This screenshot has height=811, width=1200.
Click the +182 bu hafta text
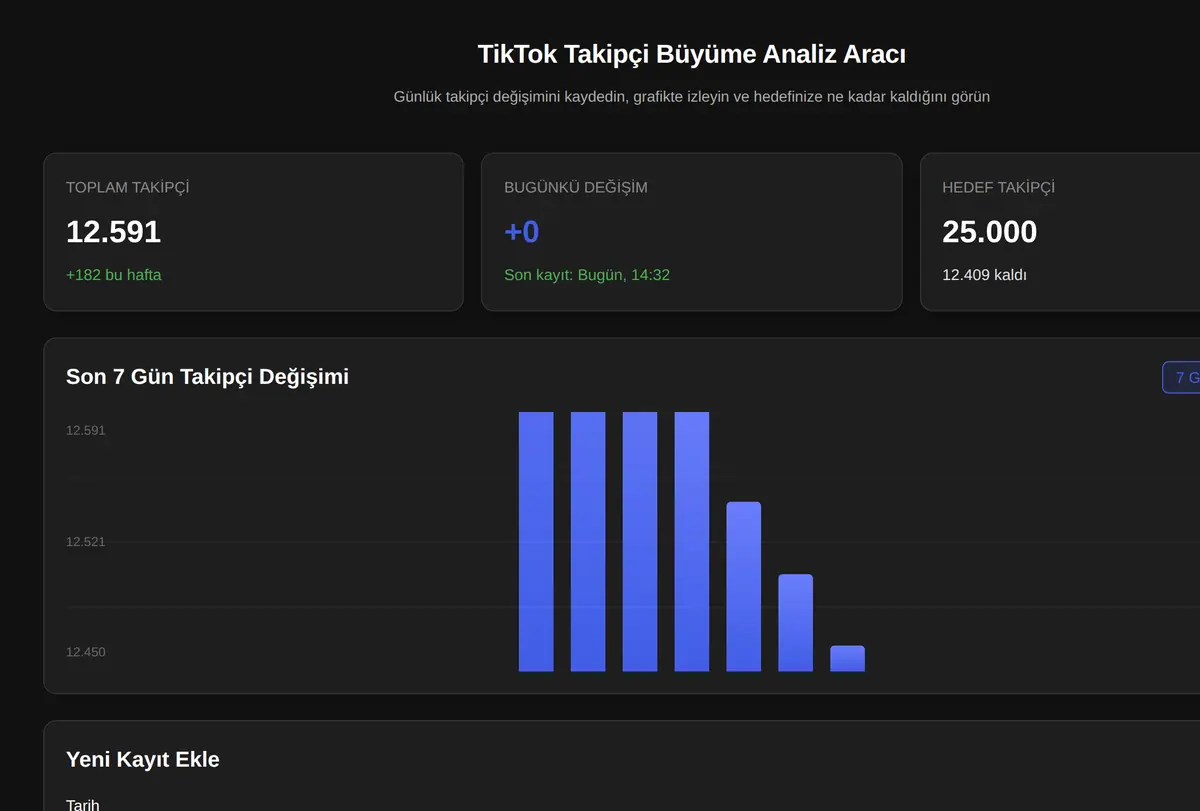tap(113, 275)
